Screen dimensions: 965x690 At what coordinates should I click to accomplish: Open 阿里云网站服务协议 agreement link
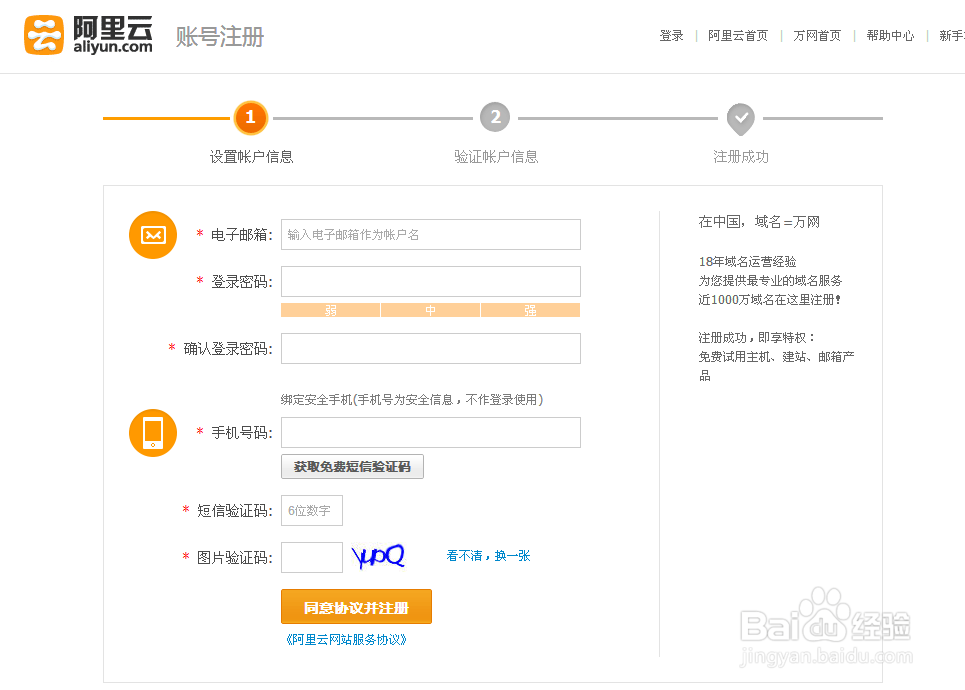(346, 640)
